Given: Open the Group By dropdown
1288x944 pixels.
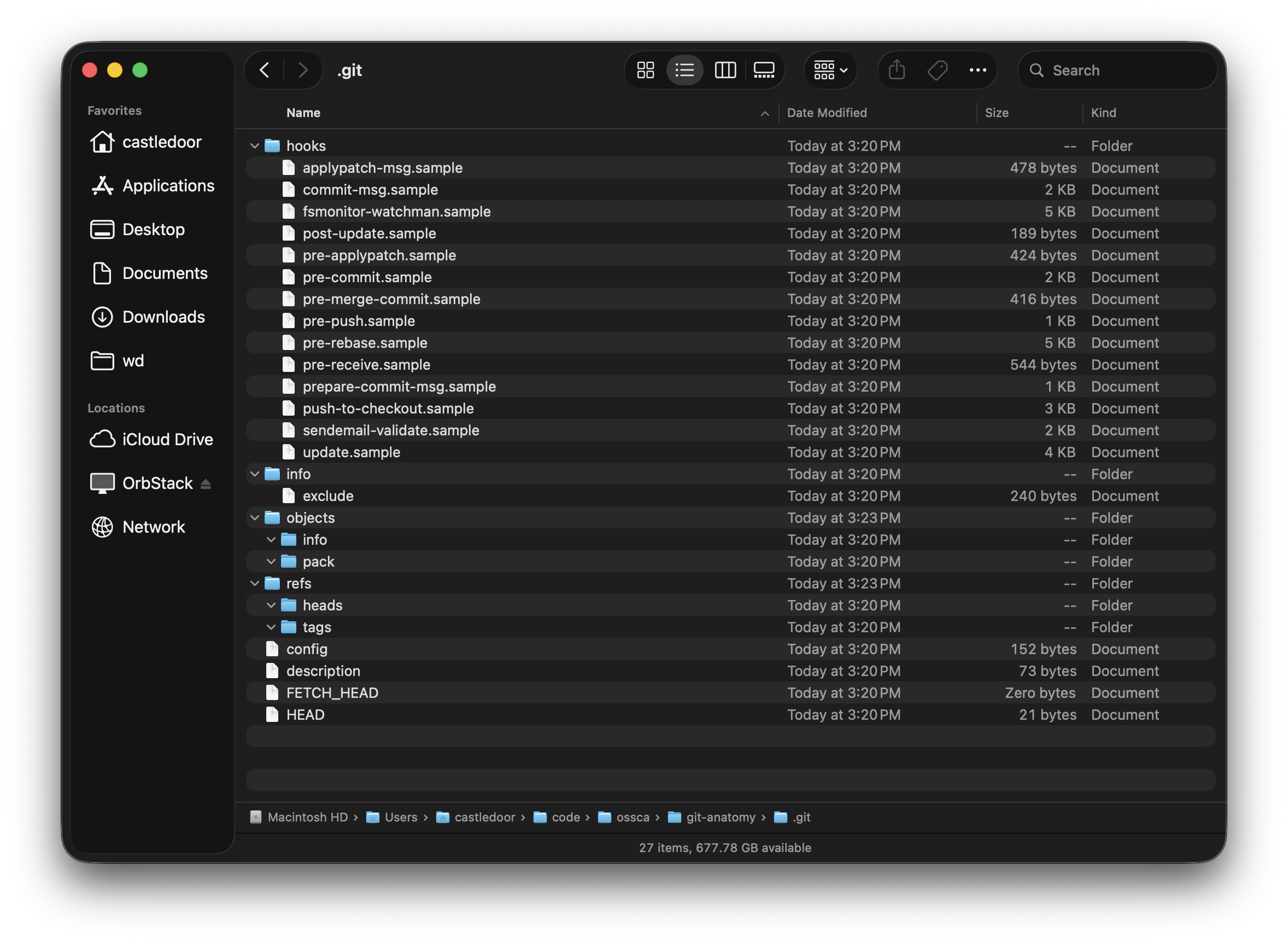Looking at the screenshot, I should pyautogui.click(x=830, y=71).
